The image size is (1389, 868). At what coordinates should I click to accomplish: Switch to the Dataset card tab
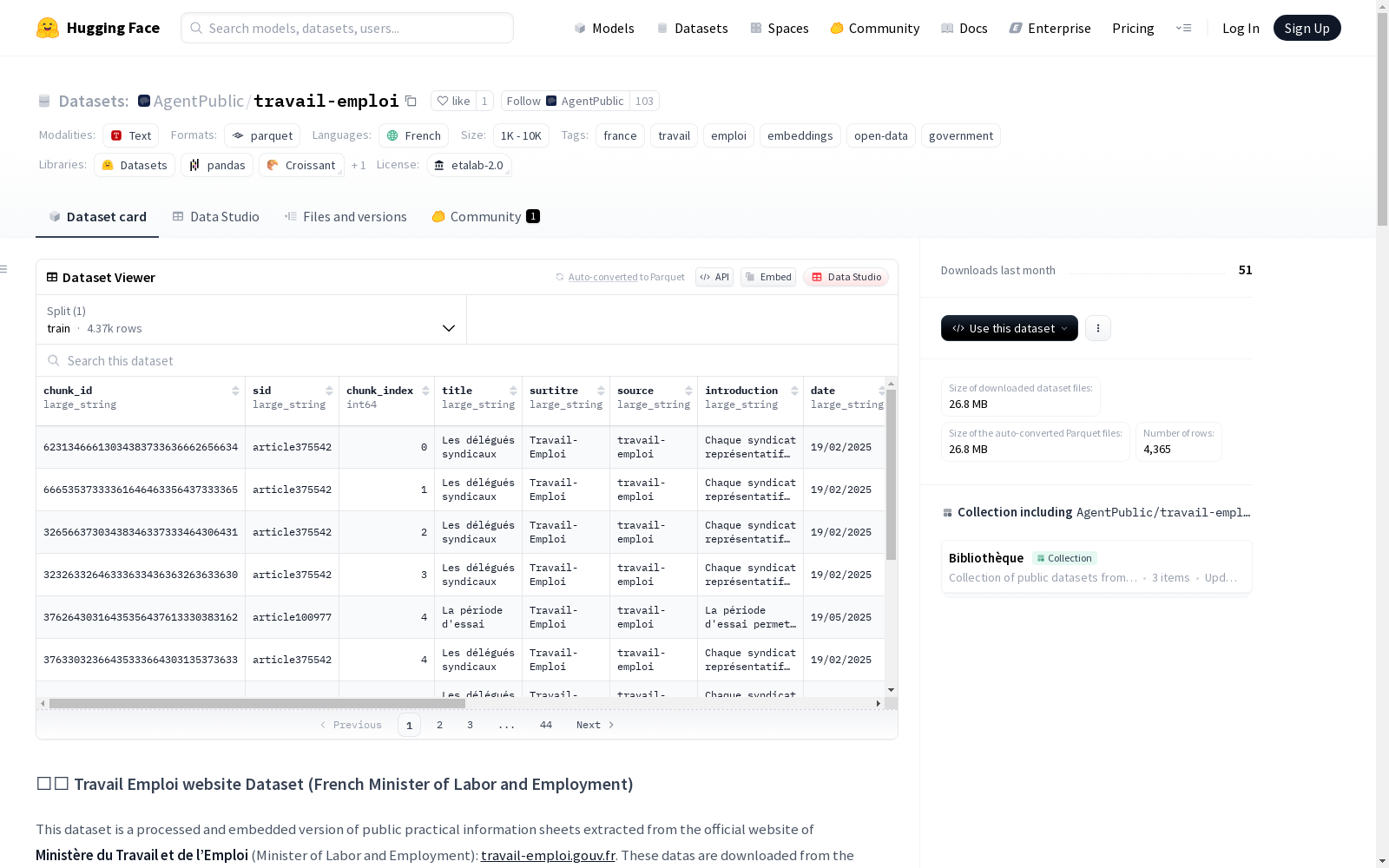click(x=97, y=217)
